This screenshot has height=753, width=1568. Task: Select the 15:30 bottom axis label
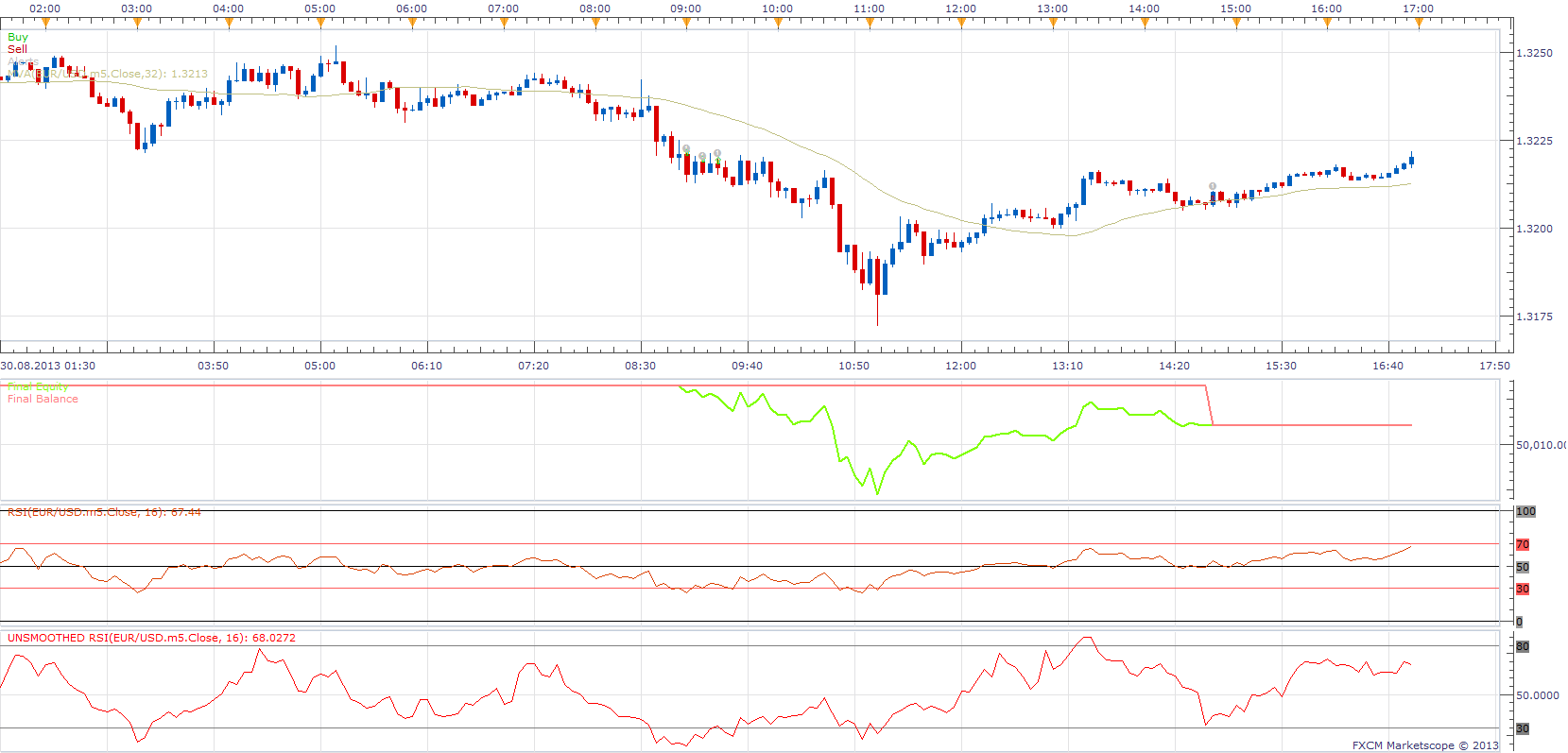(x=1282, y=366)
